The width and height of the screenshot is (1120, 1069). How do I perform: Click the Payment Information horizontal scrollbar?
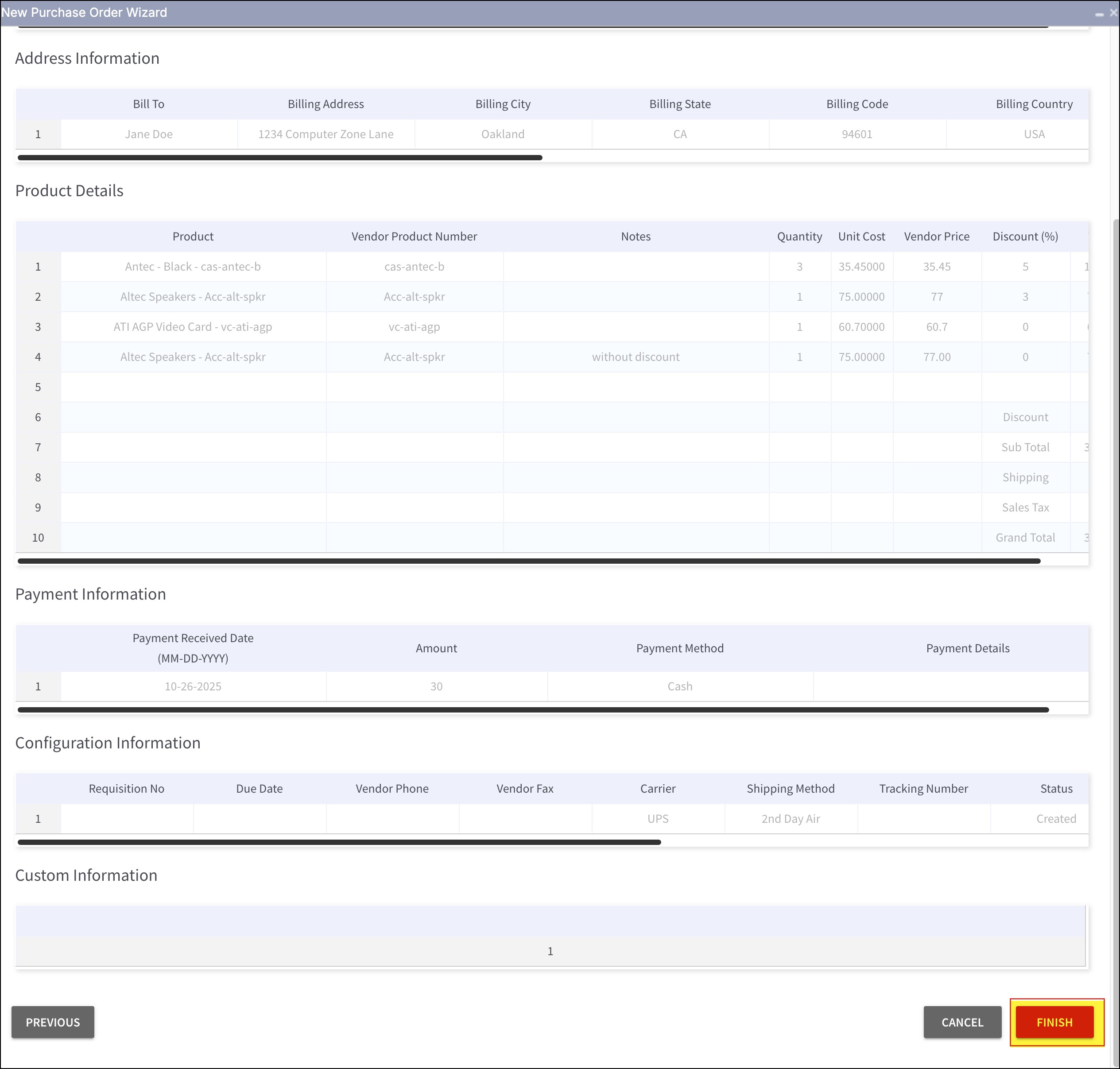point(533,710)
